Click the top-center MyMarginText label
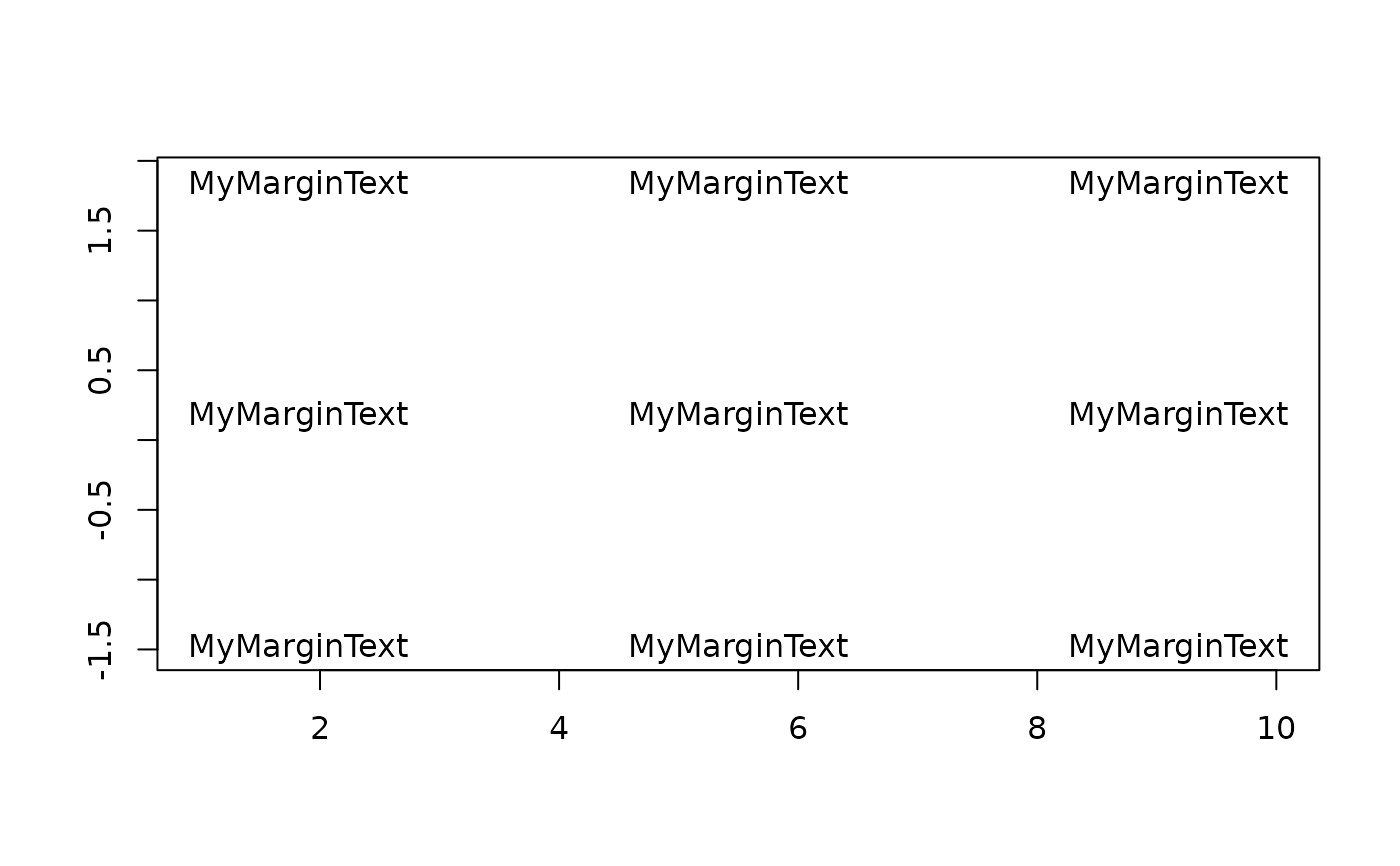The height and width of the screenshot is (866, 1400). [738, 184]
